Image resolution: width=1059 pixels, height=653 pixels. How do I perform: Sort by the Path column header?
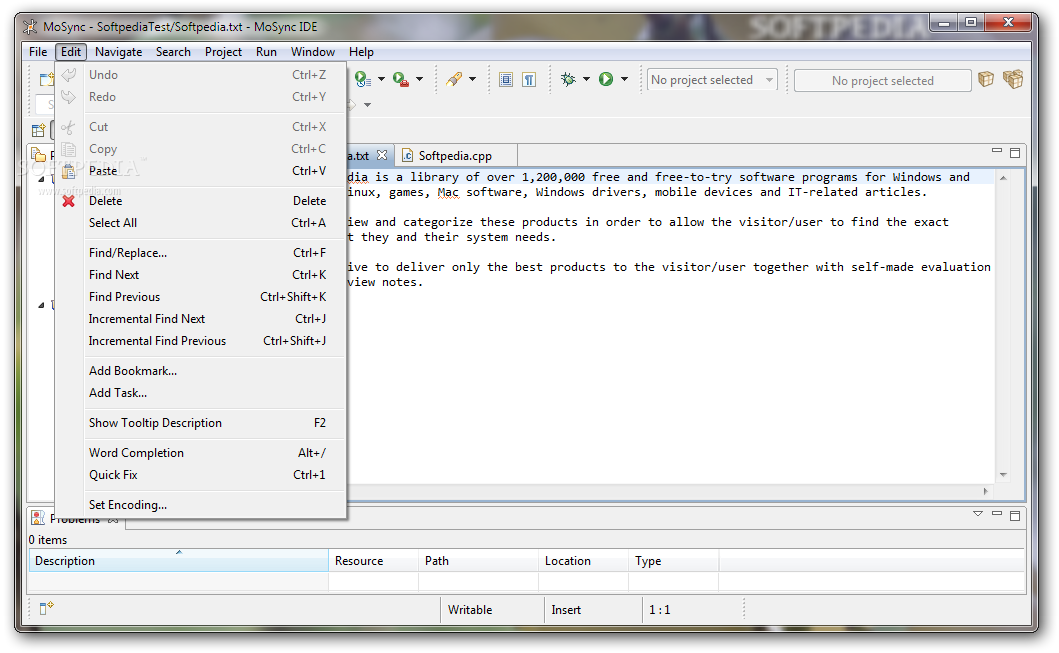478,560
